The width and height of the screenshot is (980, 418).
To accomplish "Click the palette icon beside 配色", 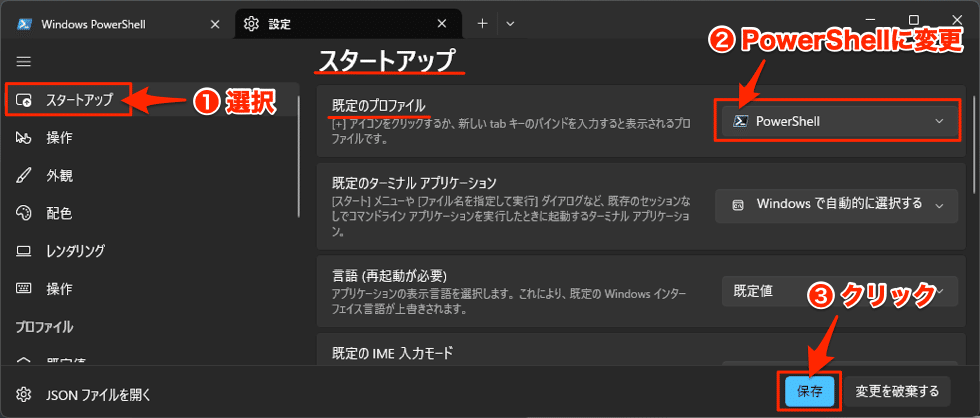I will click(x=24, y=213).
